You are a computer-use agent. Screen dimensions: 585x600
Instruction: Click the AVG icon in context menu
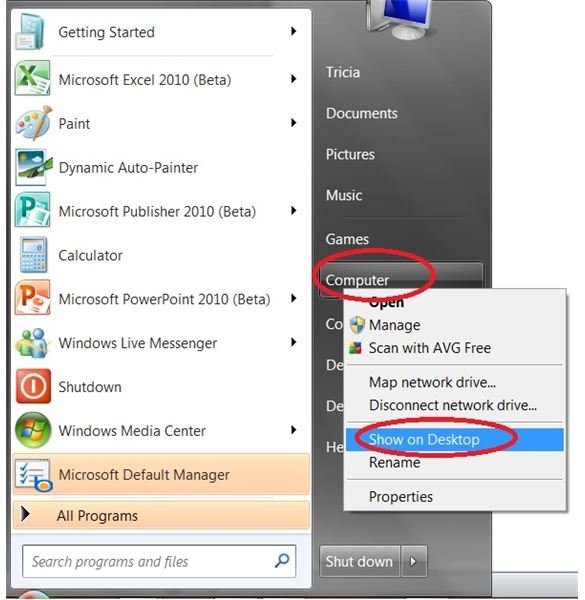point(355,348)
